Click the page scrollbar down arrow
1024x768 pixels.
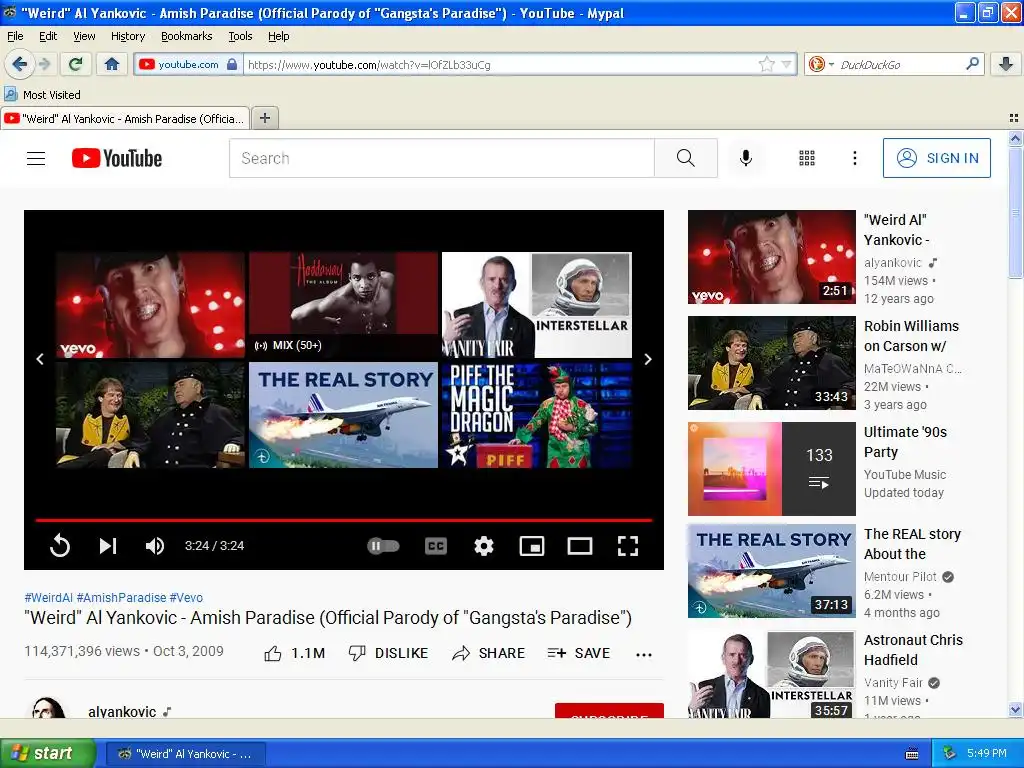coord(1015,709)
